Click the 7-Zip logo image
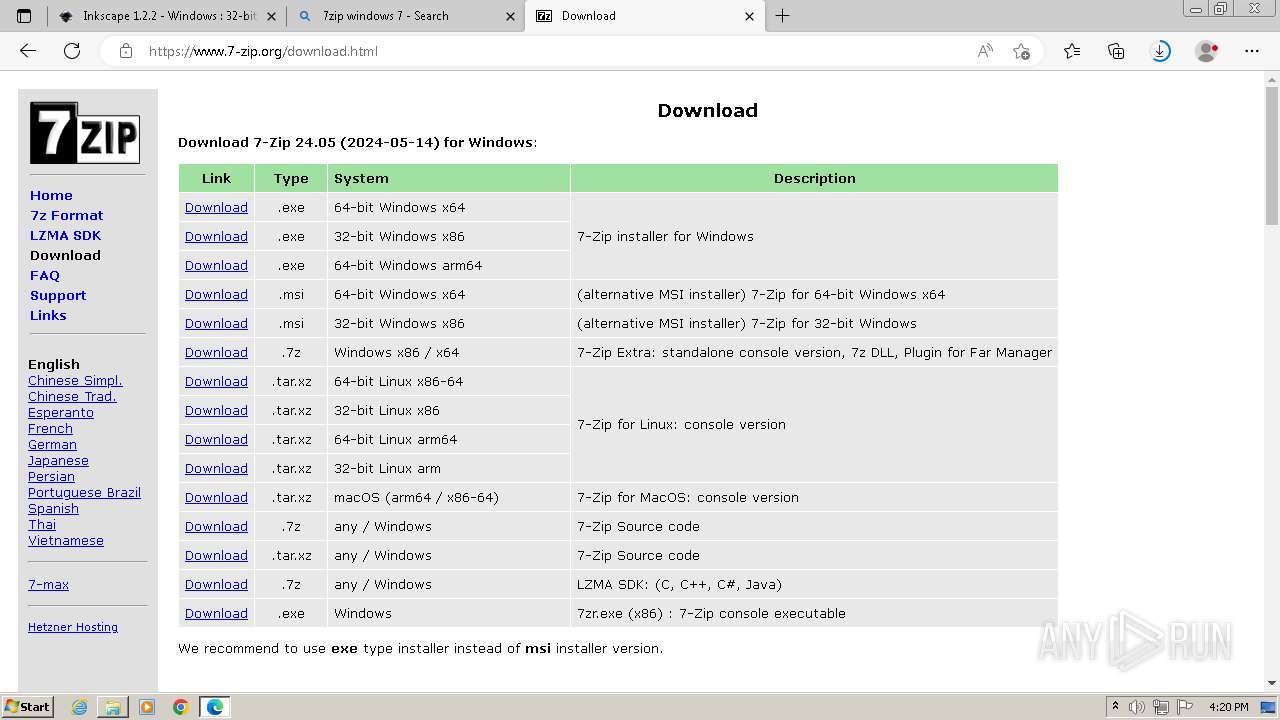Image resolution: width=1280 pixels, height=720 pixels. click(x=85, y=133)
